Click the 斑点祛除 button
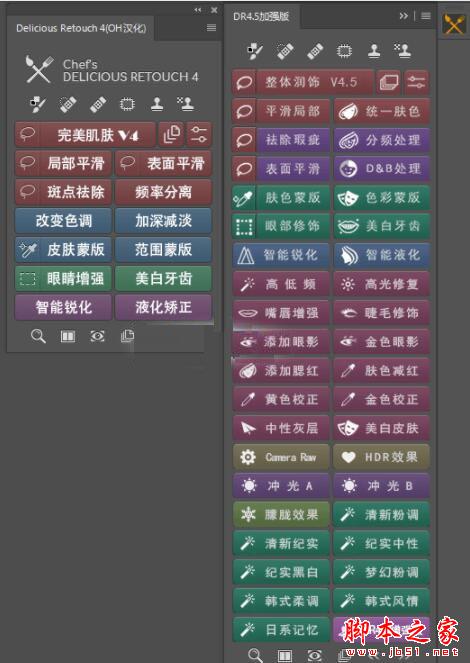Screen dimensions: 470x663 (63, 192)
